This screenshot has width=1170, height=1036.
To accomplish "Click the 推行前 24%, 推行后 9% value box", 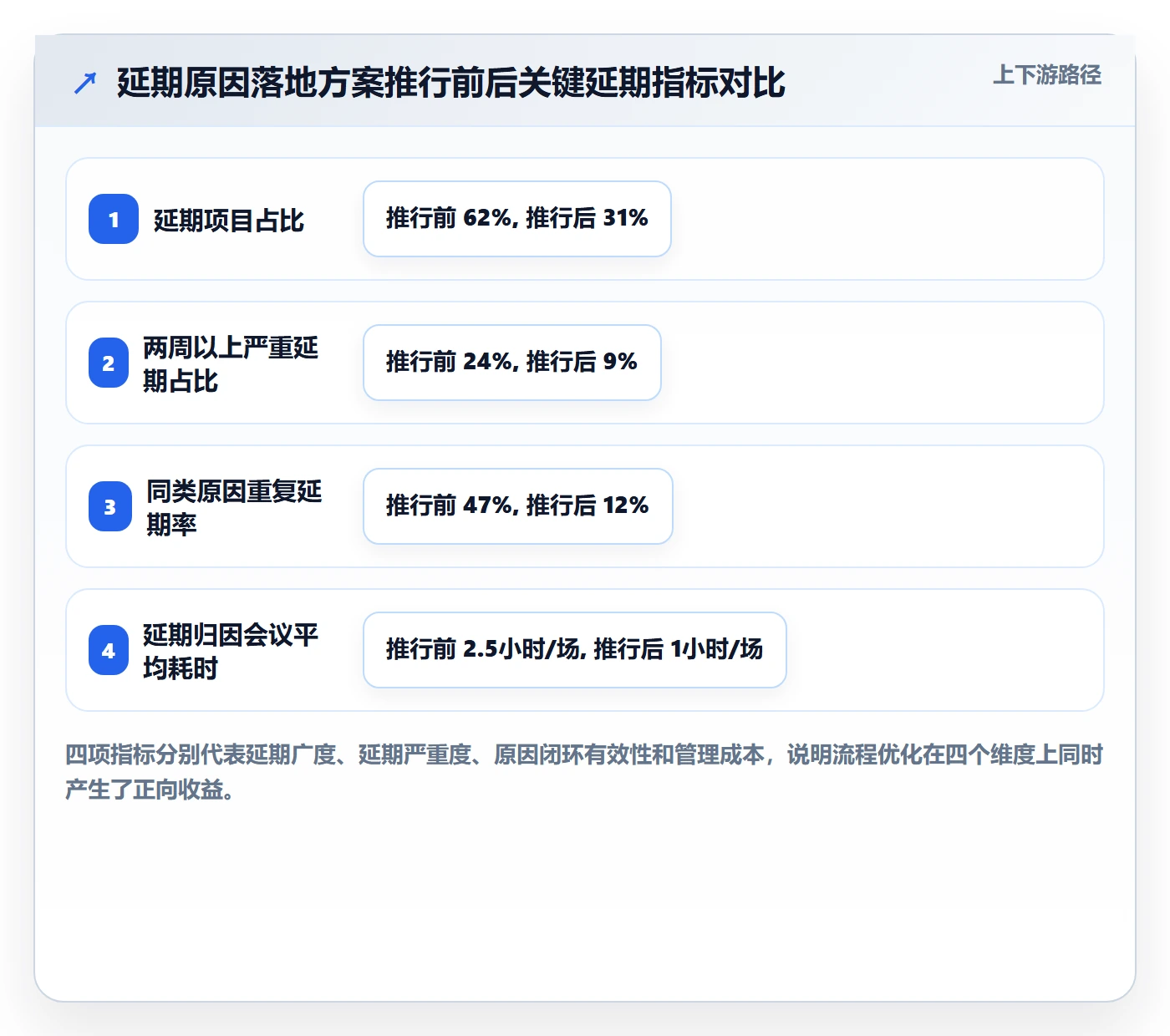I will tap(512, 363).
